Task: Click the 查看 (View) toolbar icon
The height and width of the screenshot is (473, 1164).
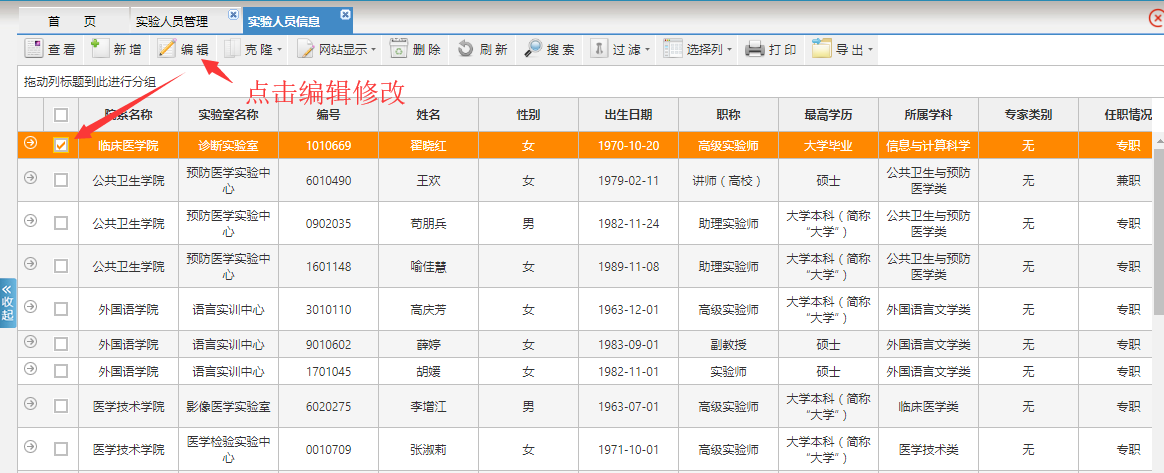Action: (x=50, y=49)
